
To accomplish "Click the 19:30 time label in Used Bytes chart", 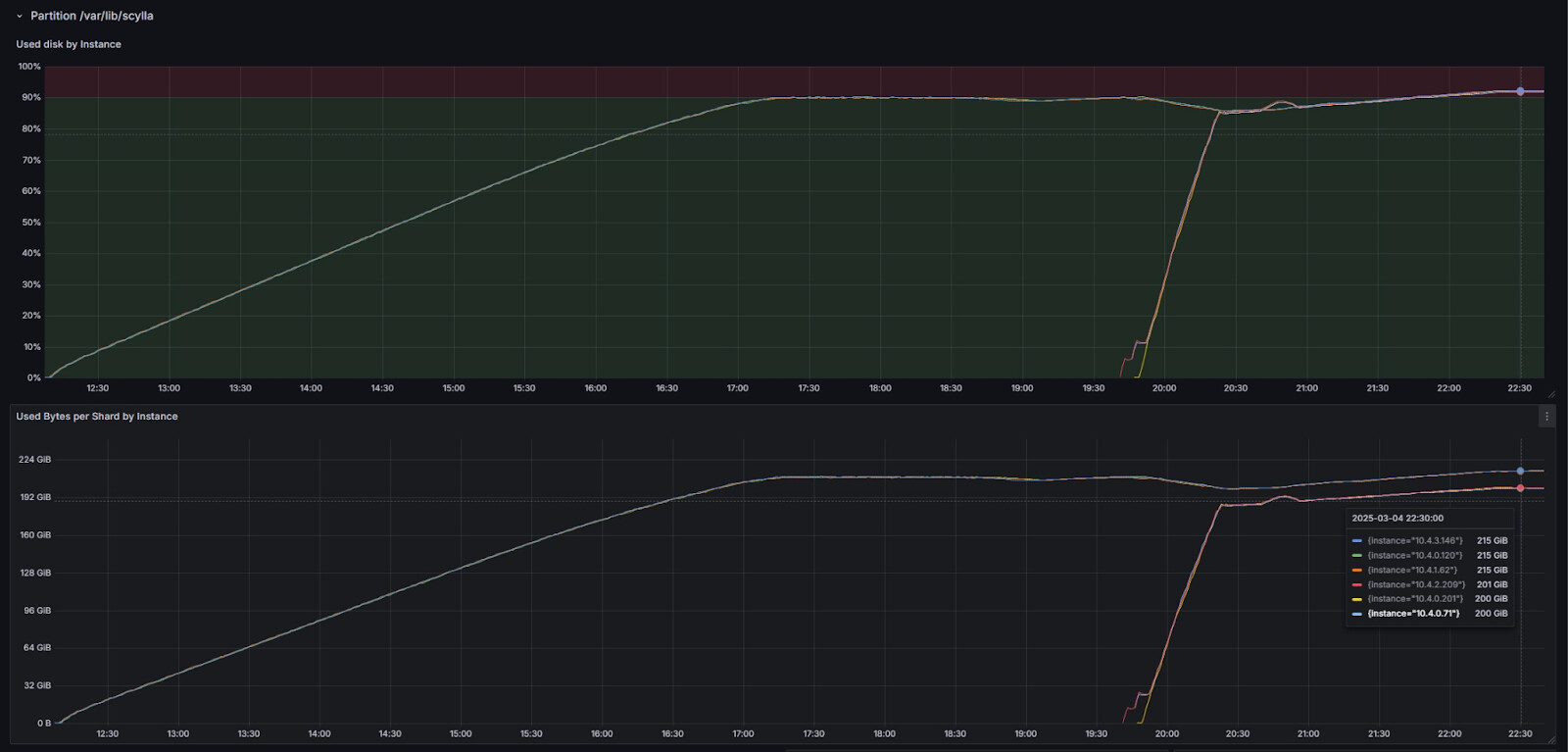I will click(1096, 733).
